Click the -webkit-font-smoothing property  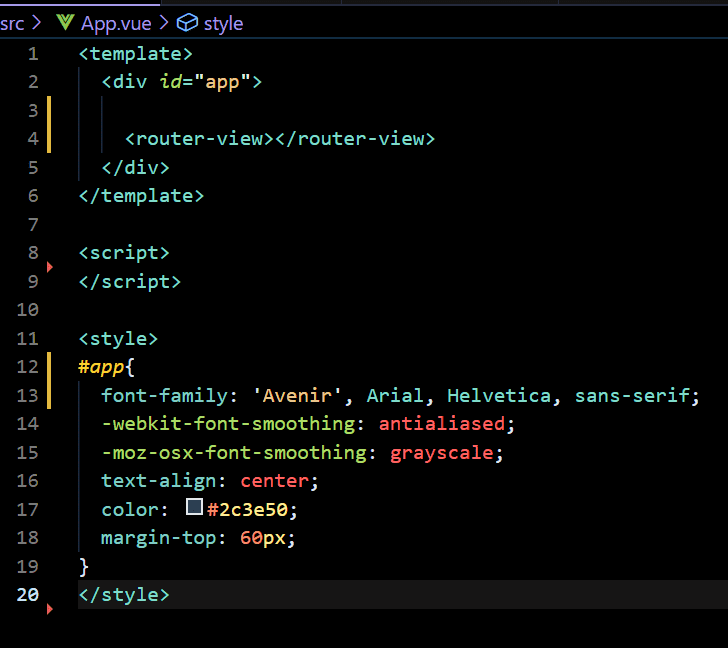click(x=228, y=424)
